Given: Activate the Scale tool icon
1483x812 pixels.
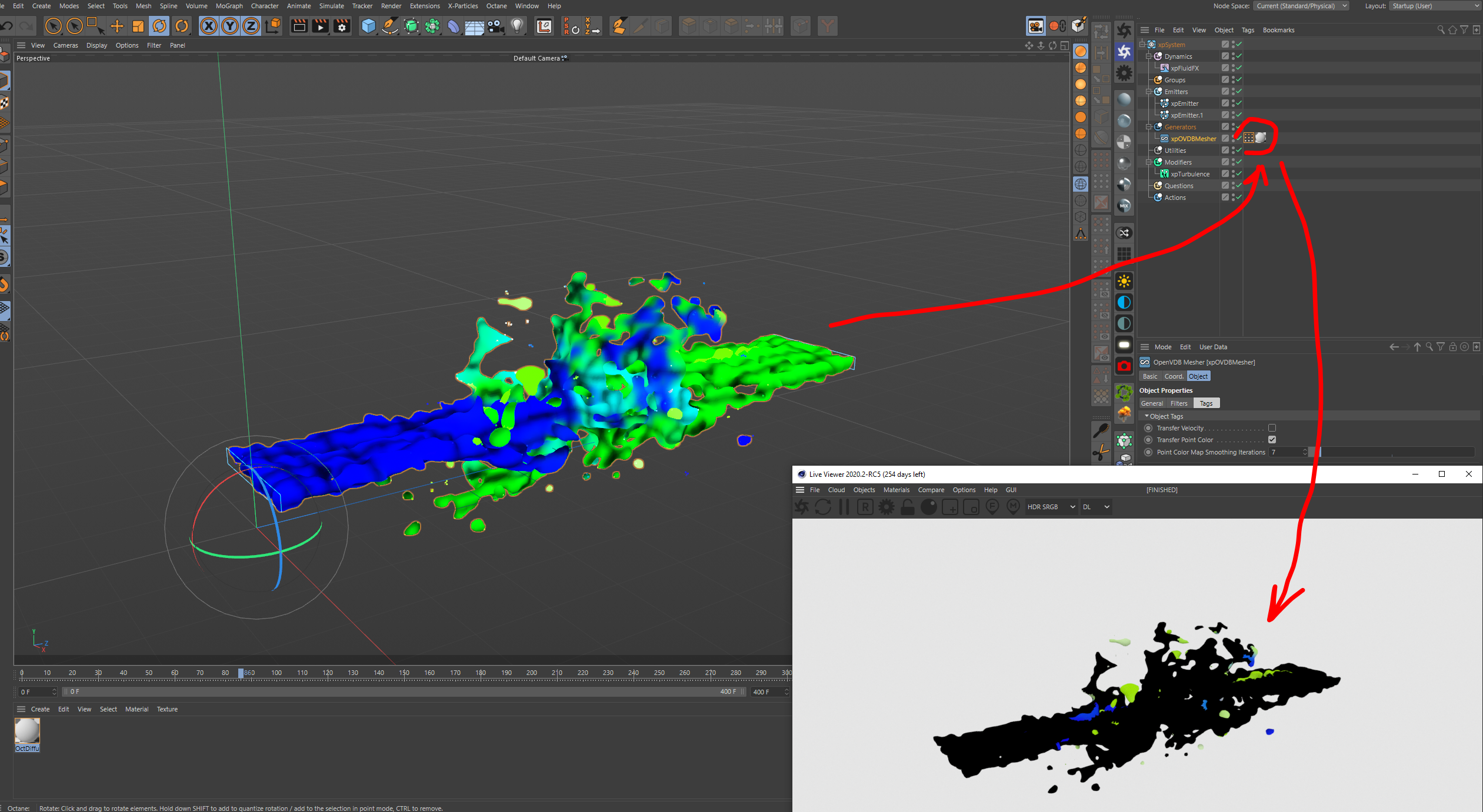Looking at the screenshot, I should point(138,26).
